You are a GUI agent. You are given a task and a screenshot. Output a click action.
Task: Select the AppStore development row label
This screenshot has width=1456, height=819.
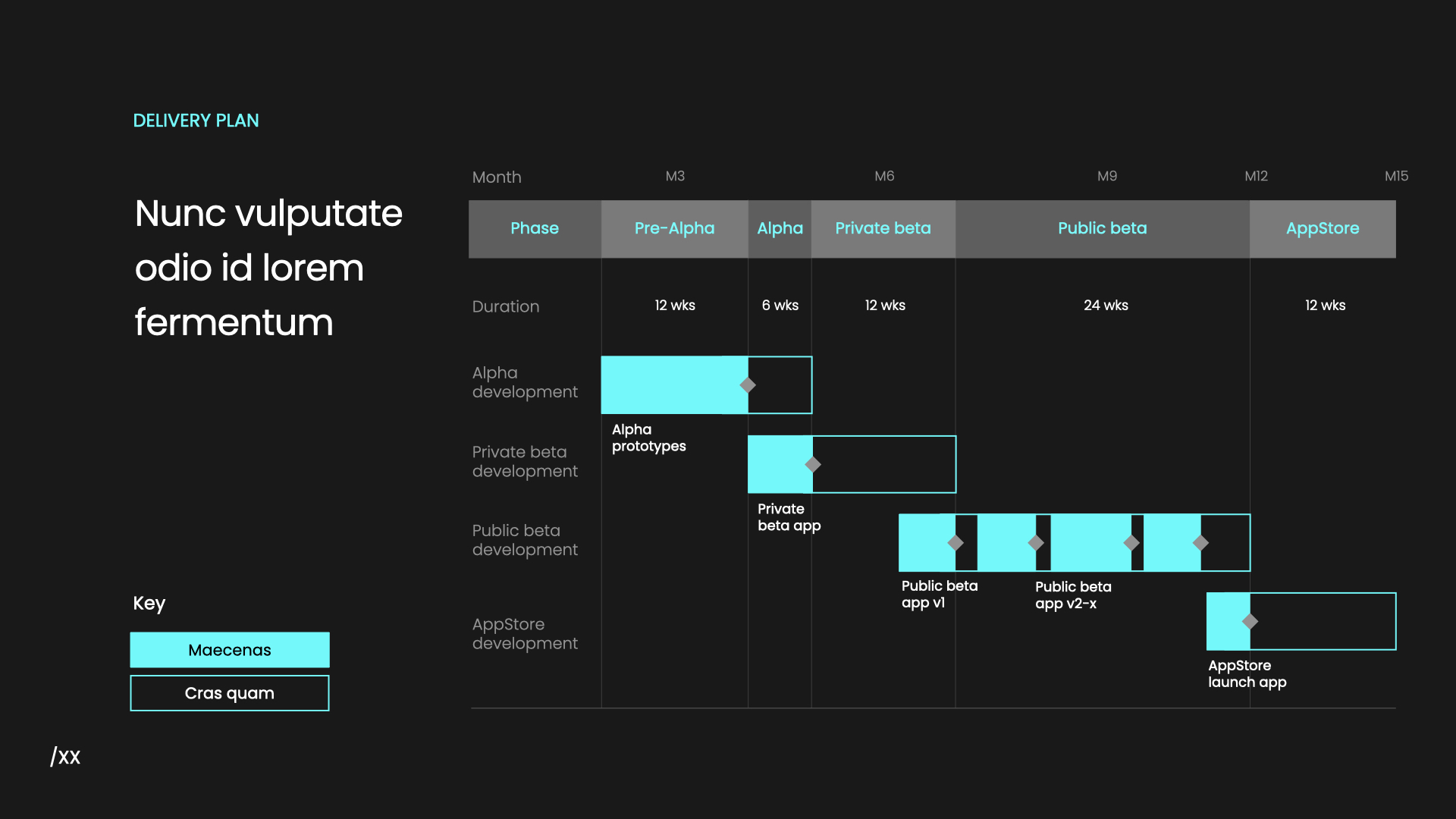coord(525,633)
